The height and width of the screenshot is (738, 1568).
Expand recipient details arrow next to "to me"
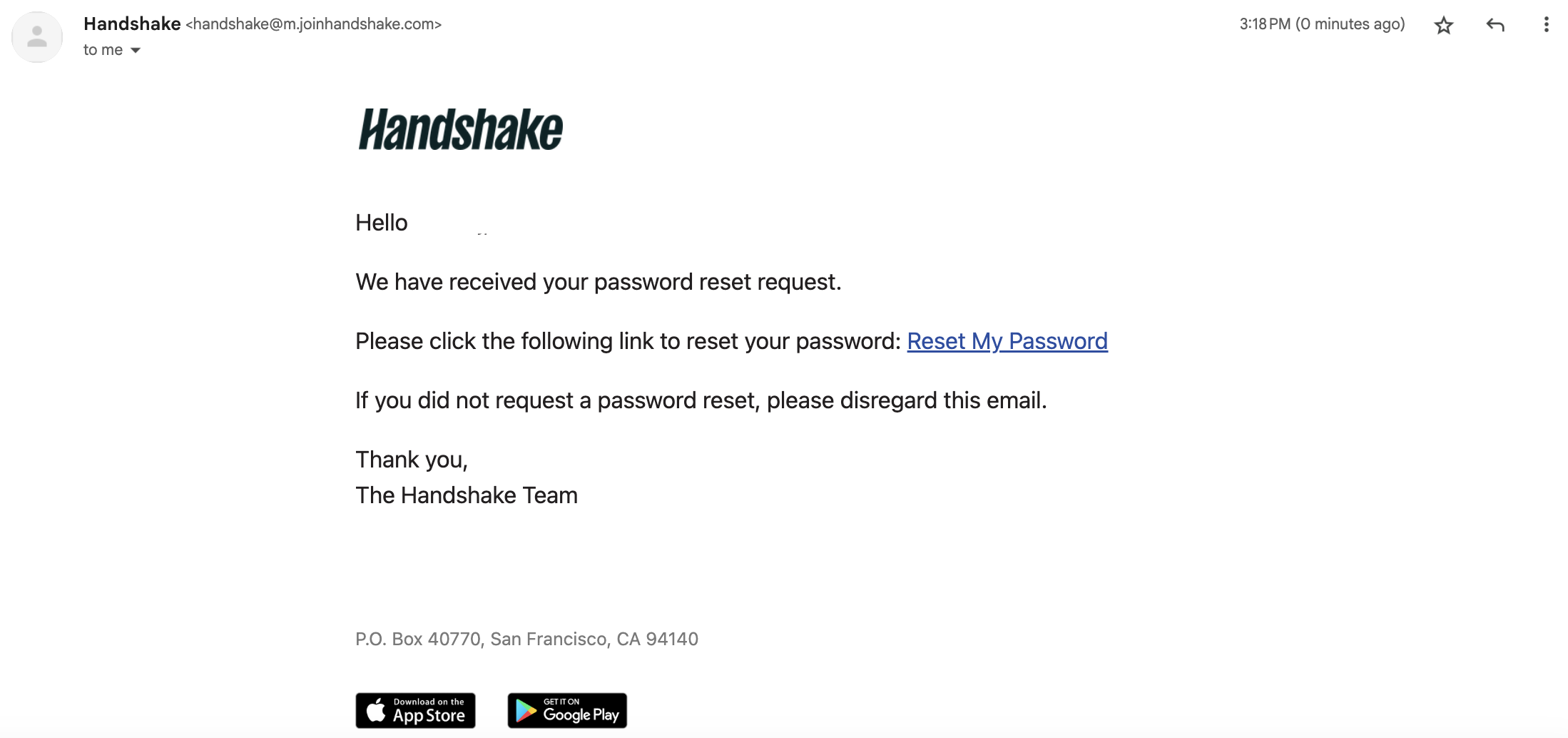pos(136,50)
